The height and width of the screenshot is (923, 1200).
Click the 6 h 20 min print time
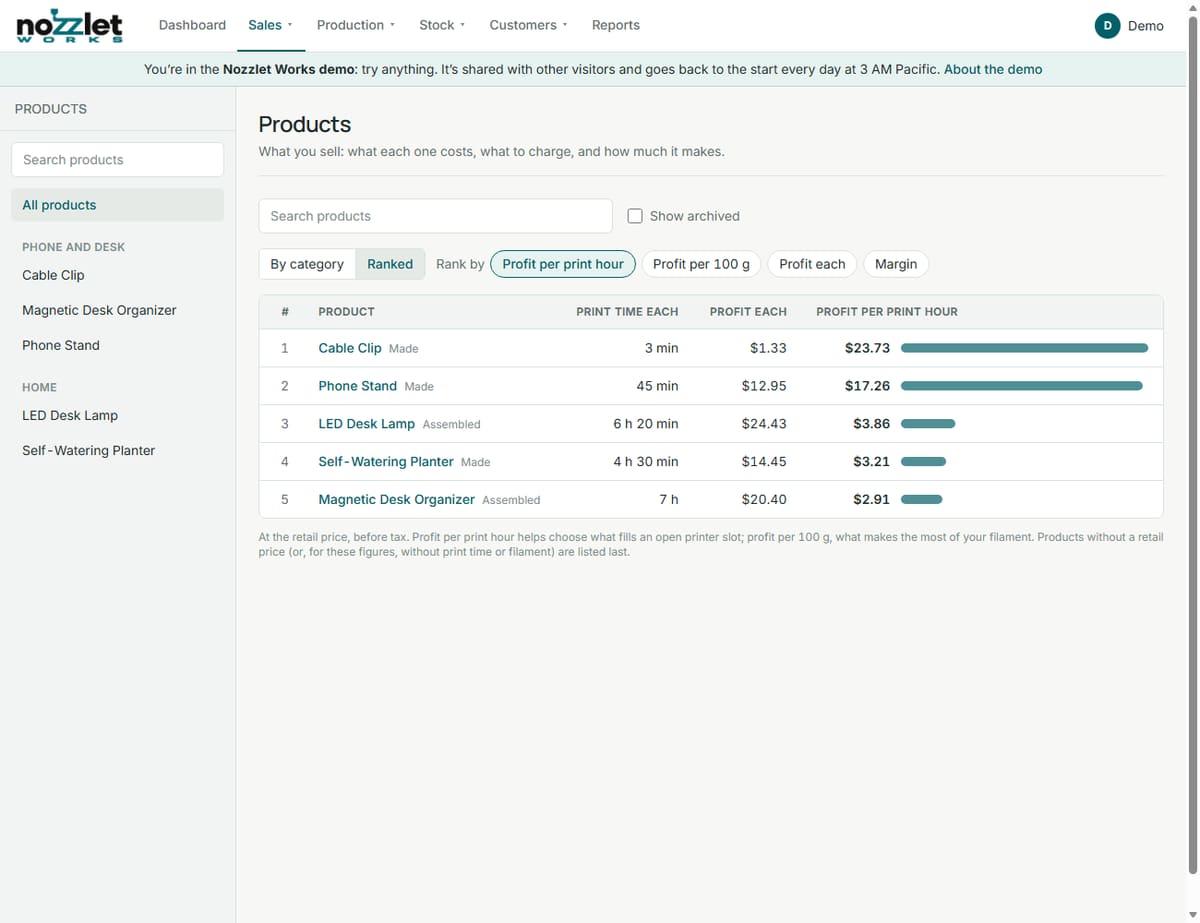646,424
